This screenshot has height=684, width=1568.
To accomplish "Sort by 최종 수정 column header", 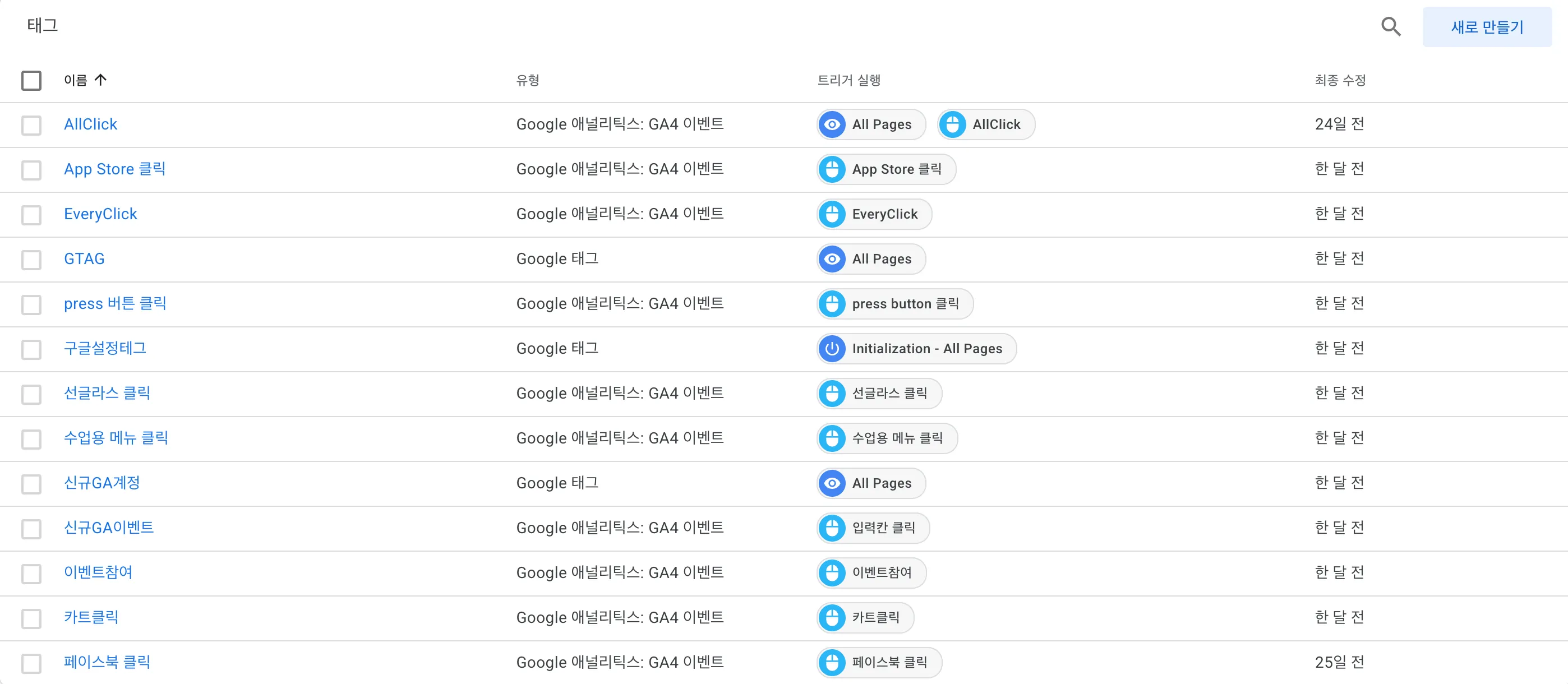I will point(1340,80).
